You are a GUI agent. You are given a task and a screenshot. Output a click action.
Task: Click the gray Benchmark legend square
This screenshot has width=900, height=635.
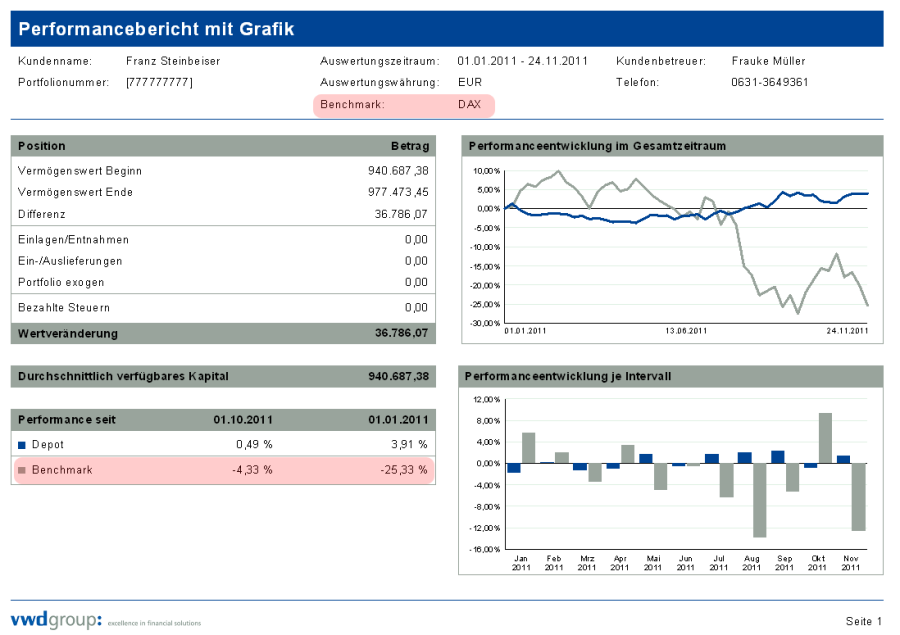pos(22,470)
